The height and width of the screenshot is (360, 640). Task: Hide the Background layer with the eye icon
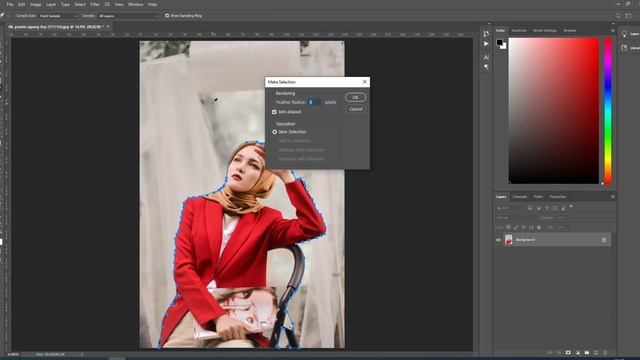(498, 240)
